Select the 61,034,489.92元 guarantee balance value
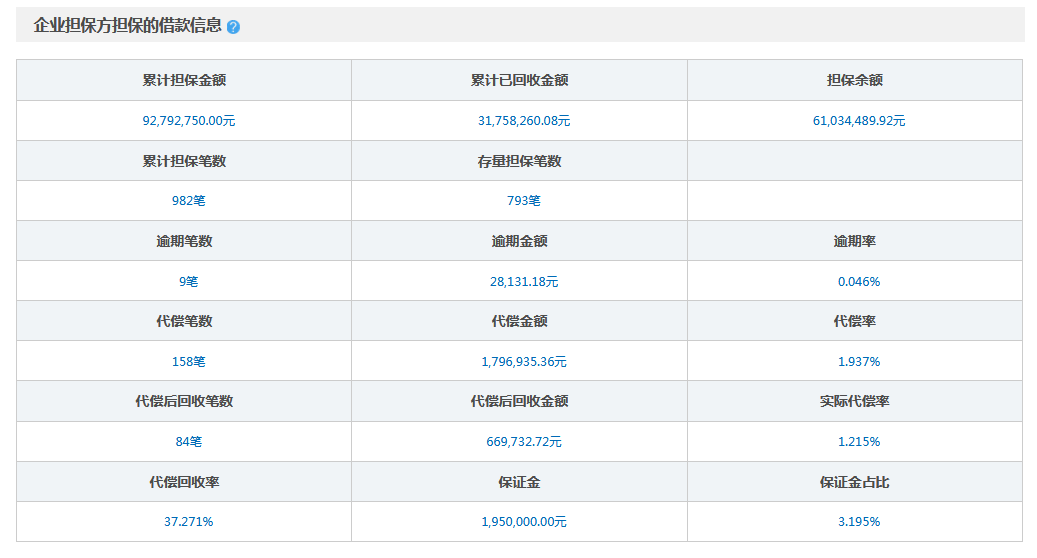Screen dimensions: 1037x558 coord(859,121)
